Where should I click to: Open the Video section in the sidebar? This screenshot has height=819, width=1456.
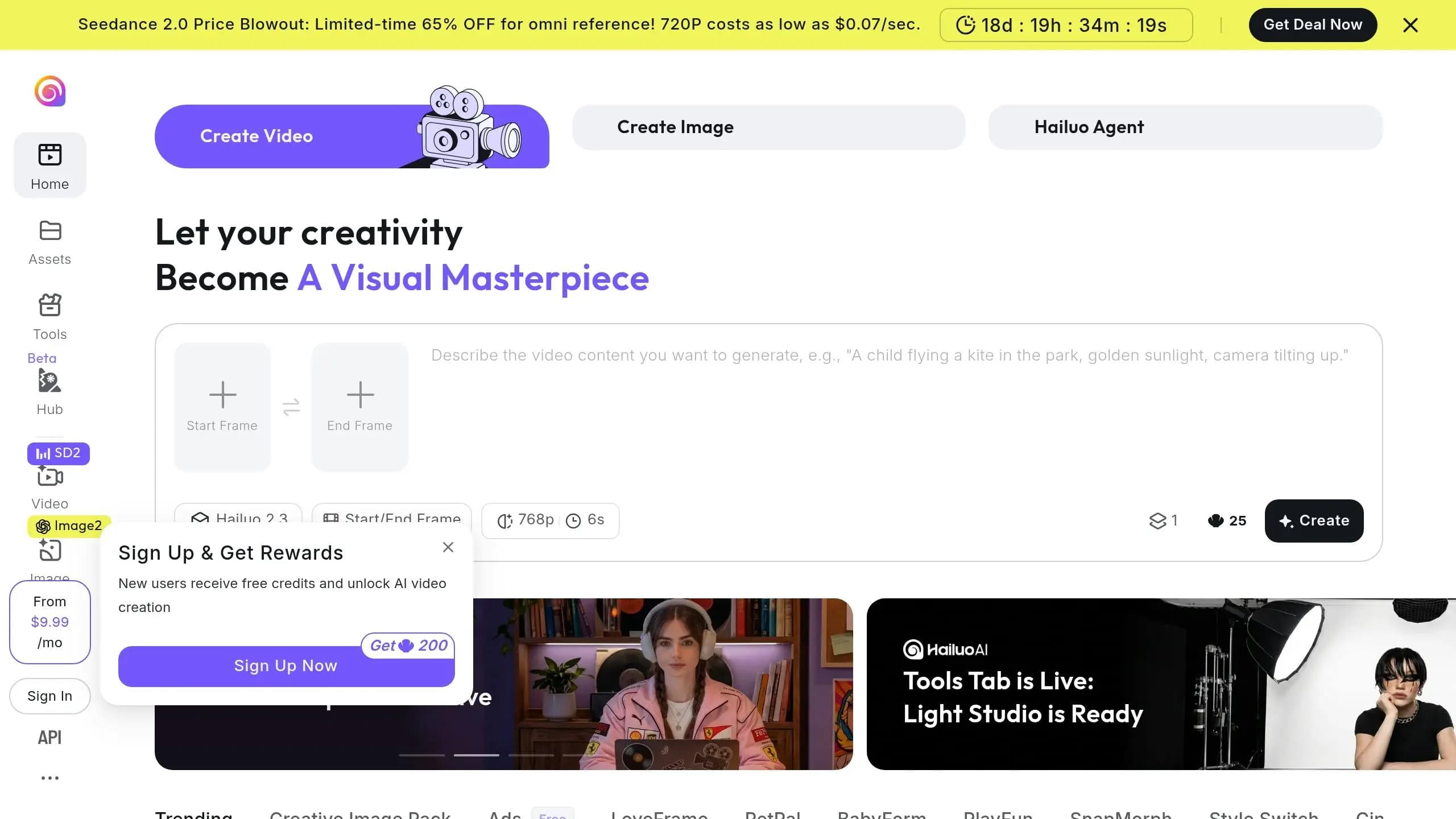[x=50, y=488]
